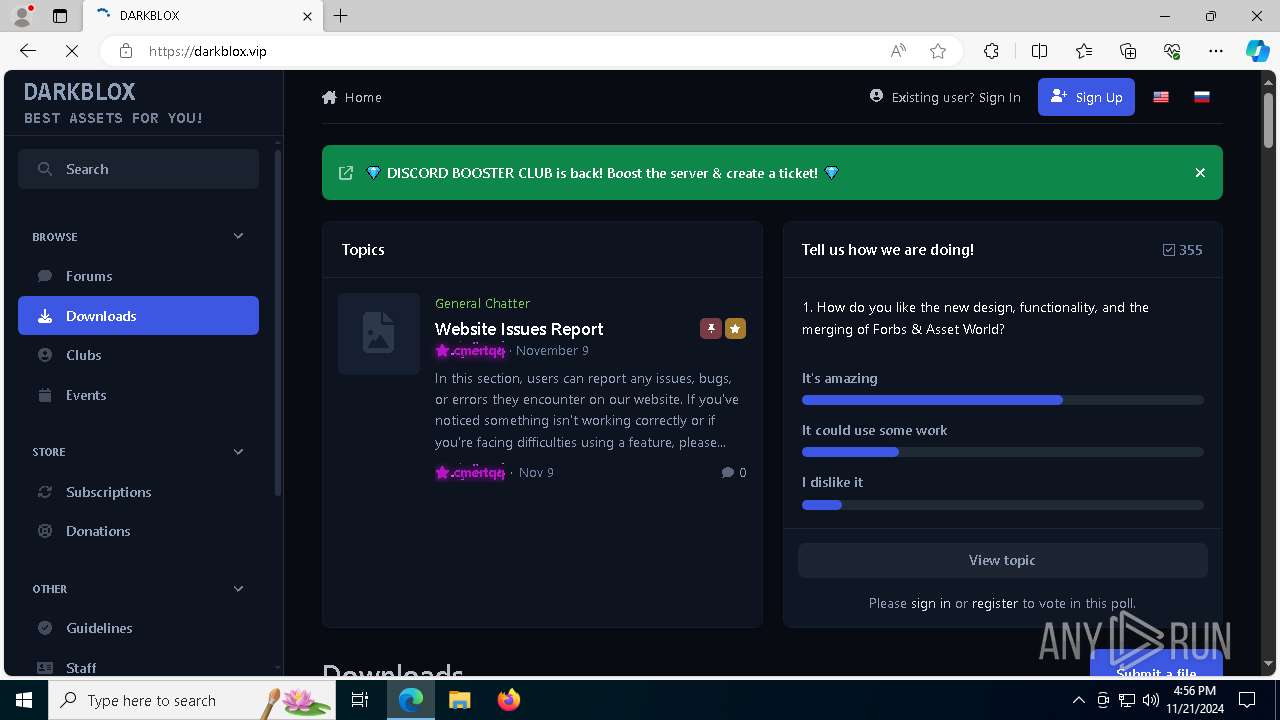This screenshot has width=1280, height=720.
Task: Launch Firefox from the taskbar
Action: [509, 700]
